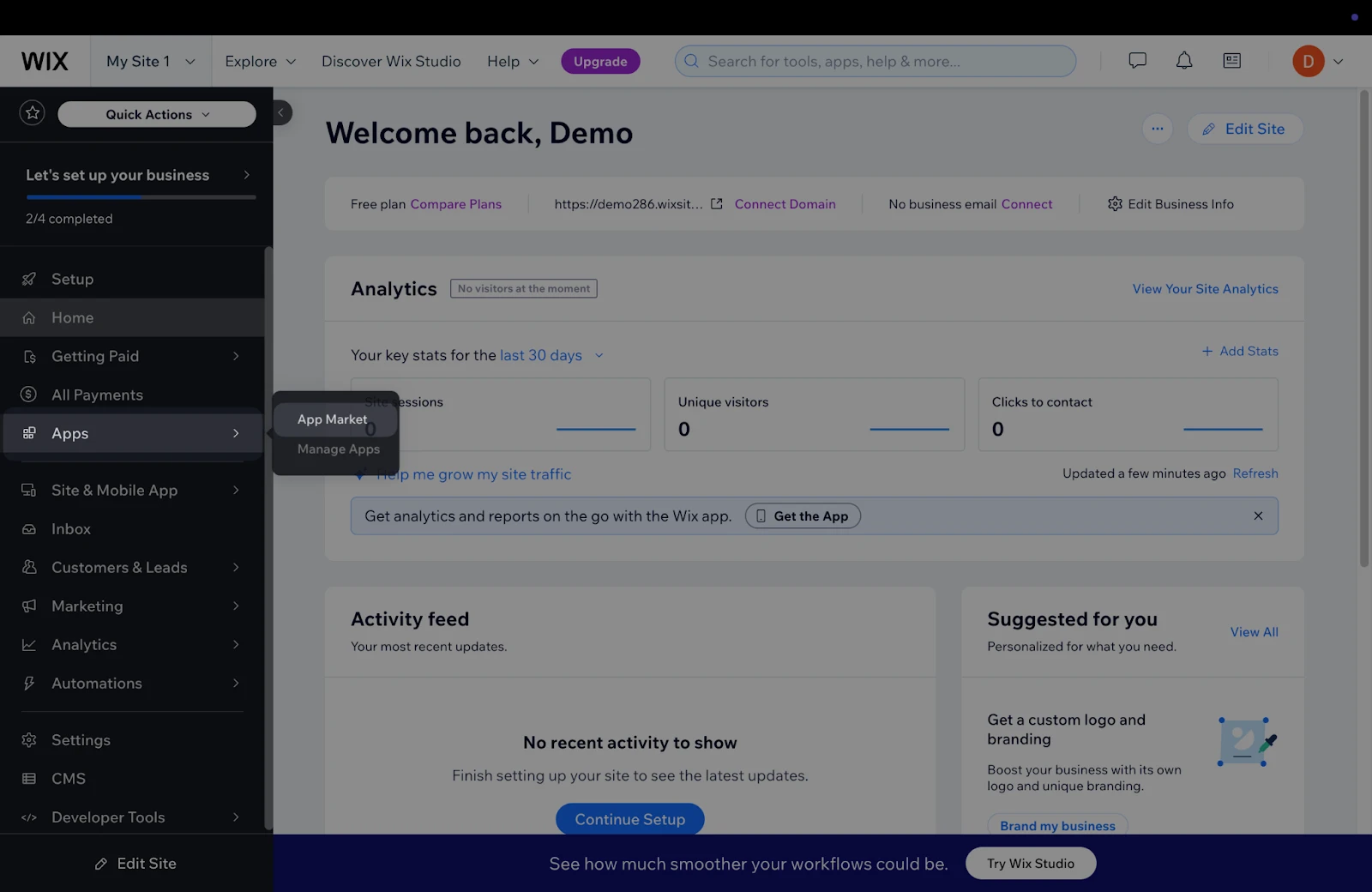The width and height of the screenshot is (1372, 892).
Task: Click the Connect Domain link
Action: coord(785,204)
